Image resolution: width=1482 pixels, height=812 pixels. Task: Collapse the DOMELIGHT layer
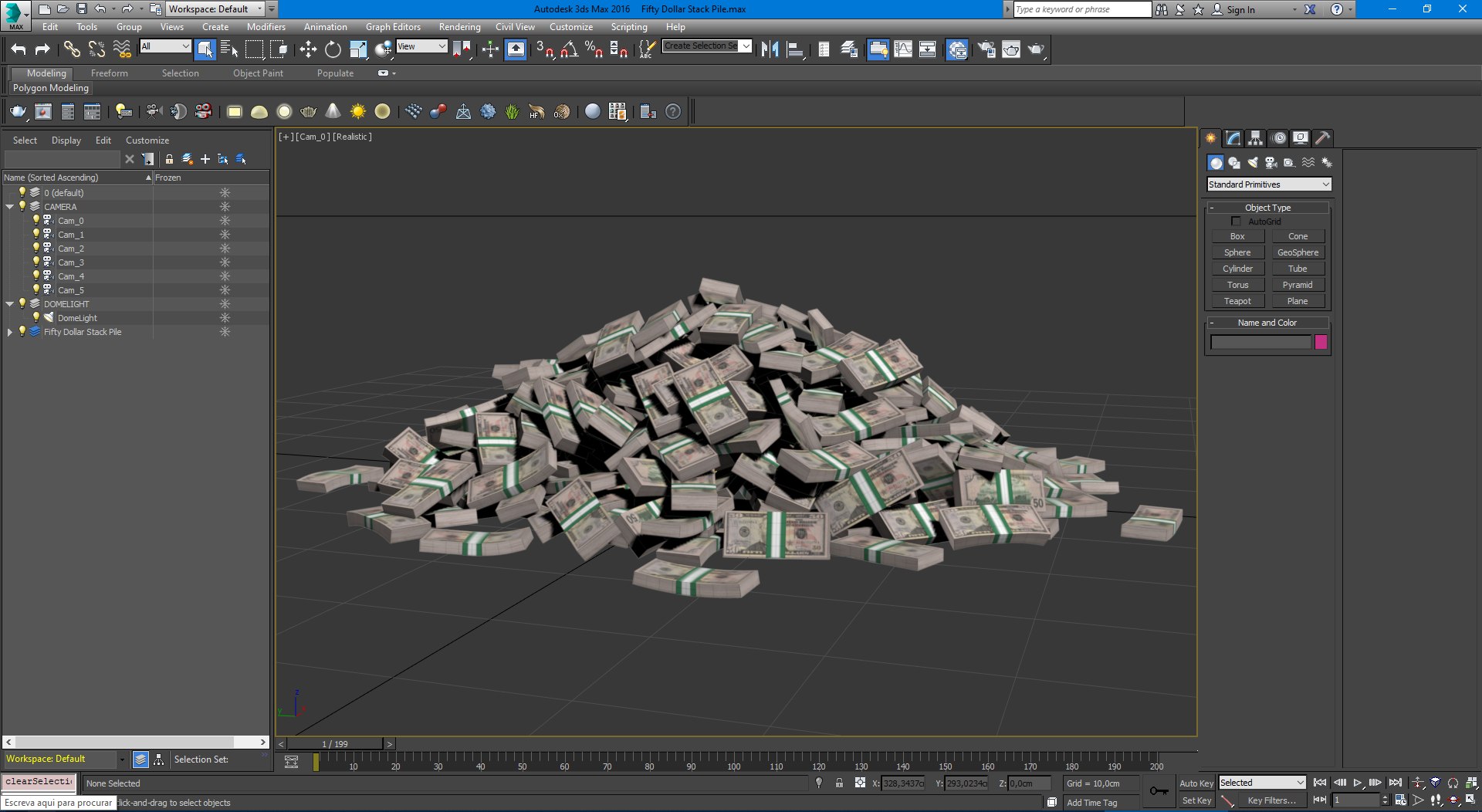click(10, 304)
